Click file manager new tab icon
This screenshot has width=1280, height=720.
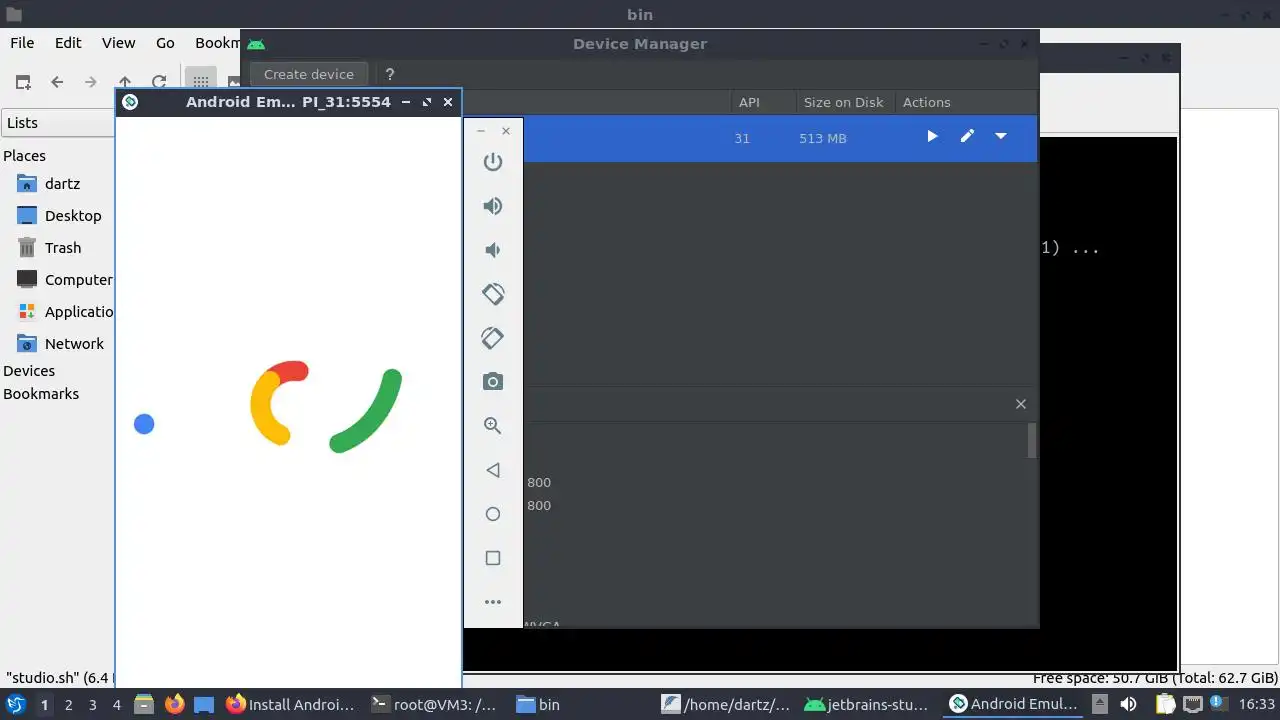point(23,82)
